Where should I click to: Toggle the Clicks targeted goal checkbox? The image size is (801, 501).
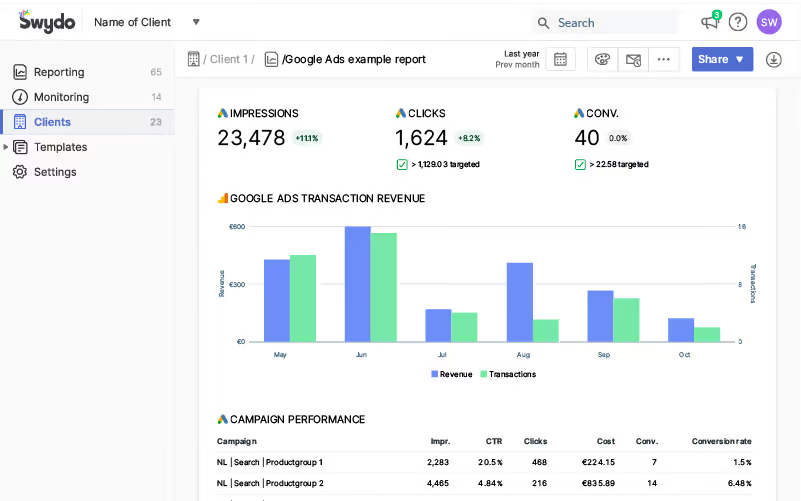point(402,164)
